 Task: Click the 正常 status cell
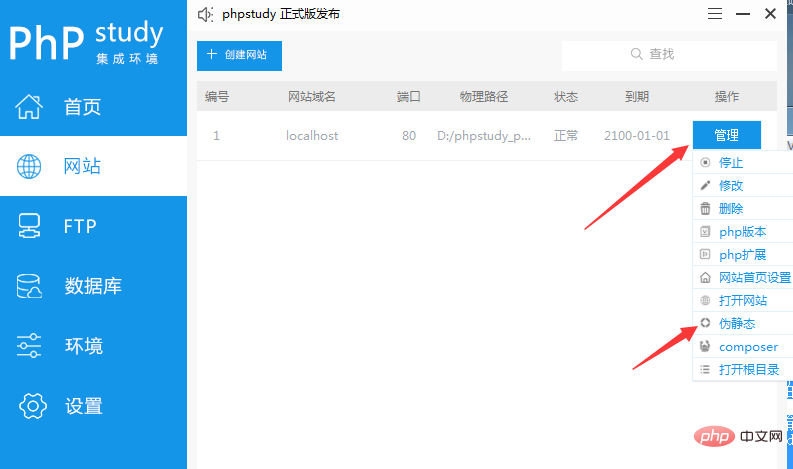[x=566, y=136]
